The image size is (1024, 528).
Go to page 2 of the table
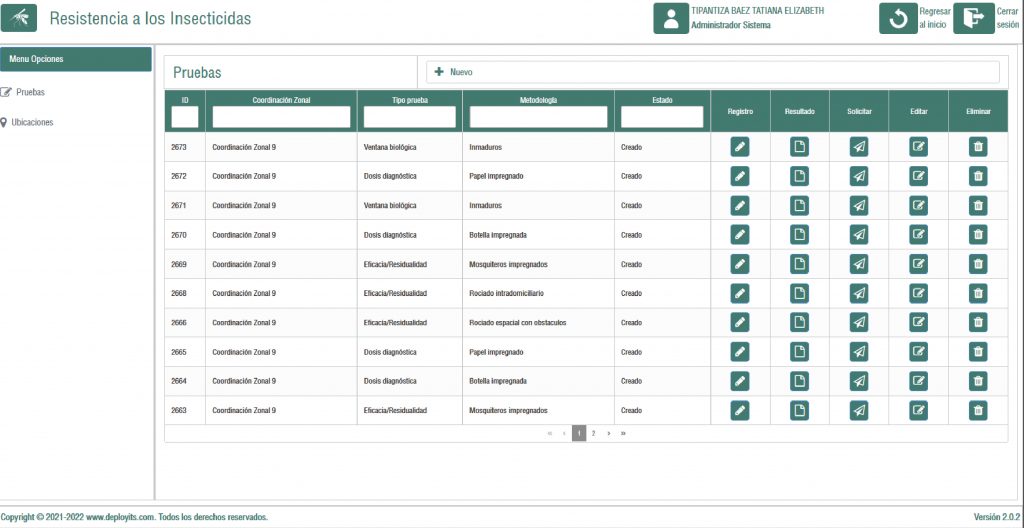click(x=593, y=434)
